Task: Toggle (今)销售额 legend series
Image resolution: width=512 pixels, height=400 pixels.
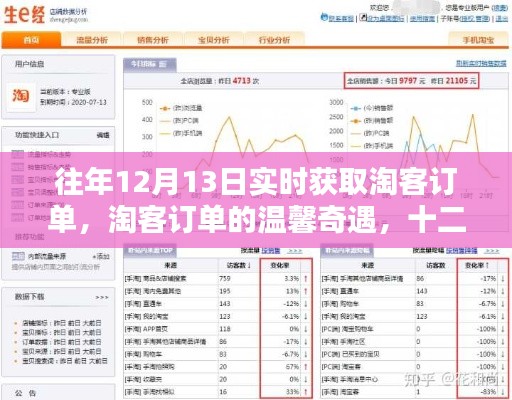Action: 372,108
